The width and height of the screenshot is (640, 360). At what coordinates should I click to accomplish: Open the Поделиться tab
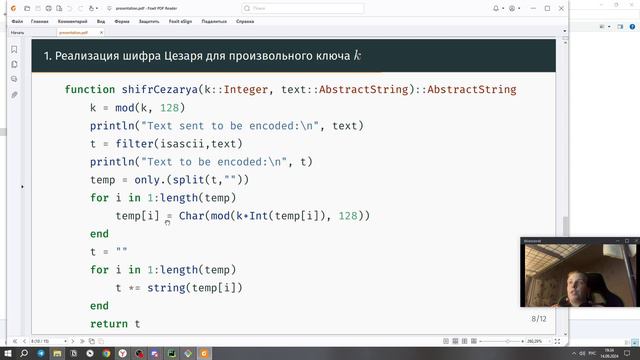[214, 21]
